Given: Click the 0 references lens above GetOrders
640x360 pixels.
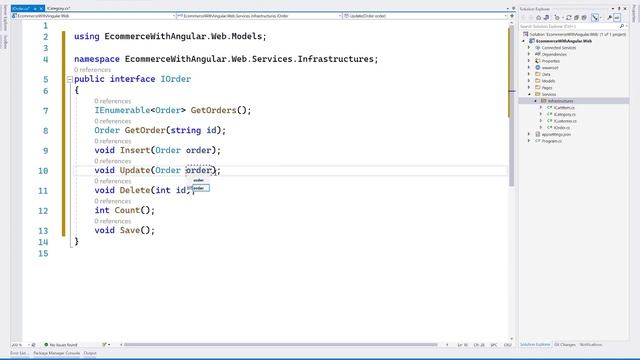Looking at the screenshot, I should coord(113,101).
